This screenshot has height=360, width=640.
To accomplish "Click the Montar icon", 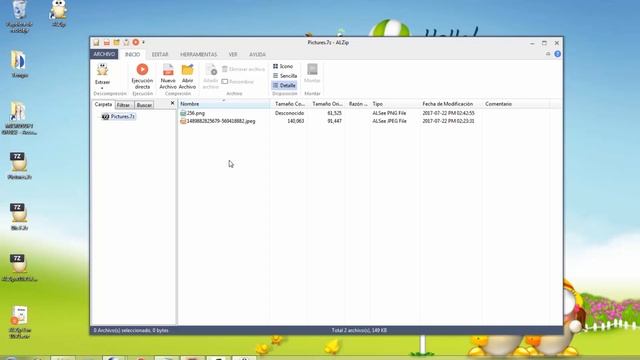I will [x=312, y=69].
